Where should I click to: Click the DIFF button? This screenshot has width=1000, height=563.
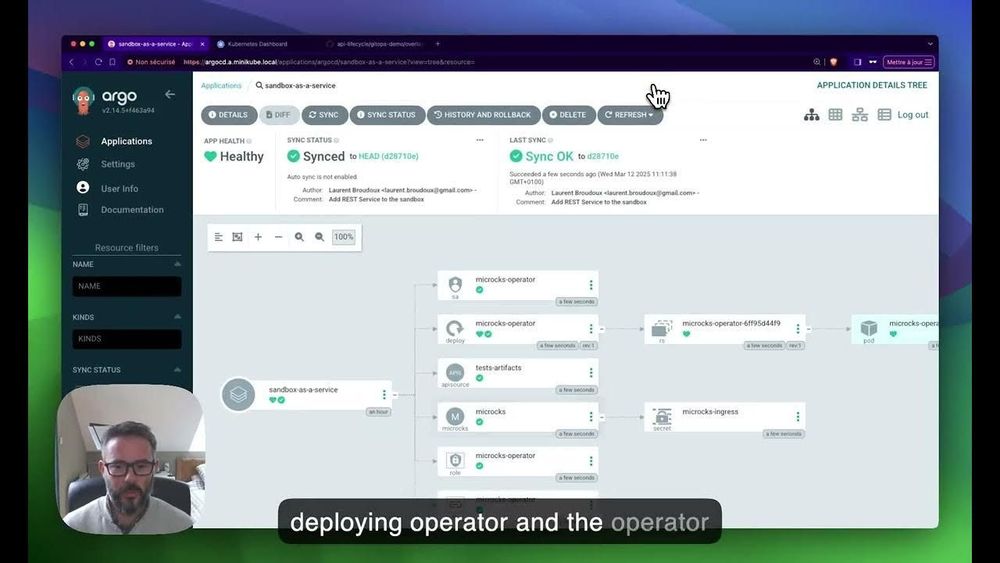click(279, 115)
